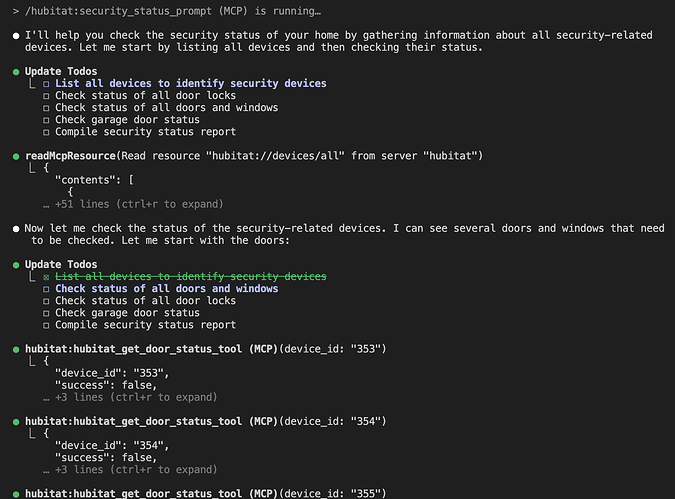Click the white bullet before "Now let me check"

16,229
